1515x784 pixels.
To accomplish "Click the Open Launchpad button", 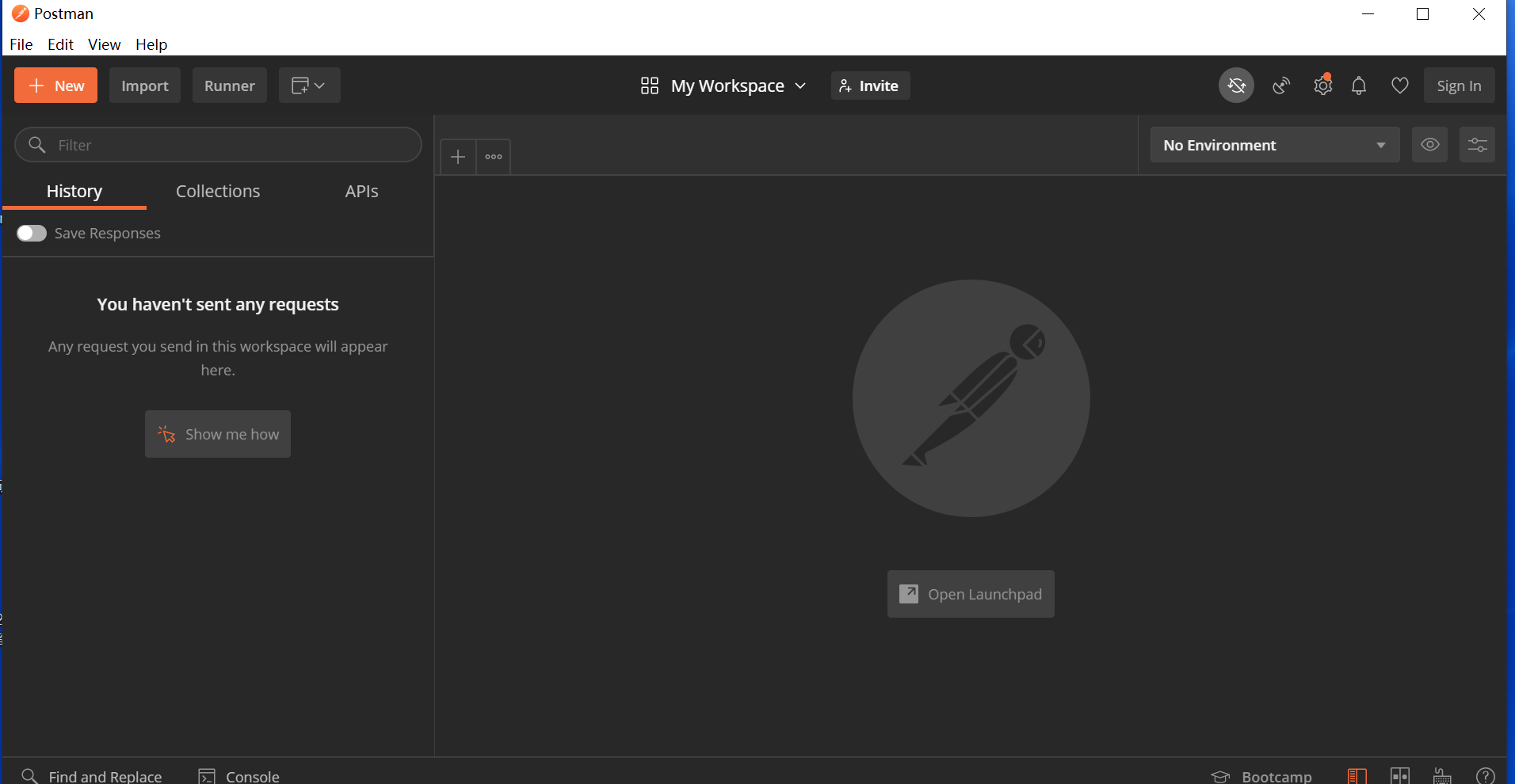I will click(971, 594).
